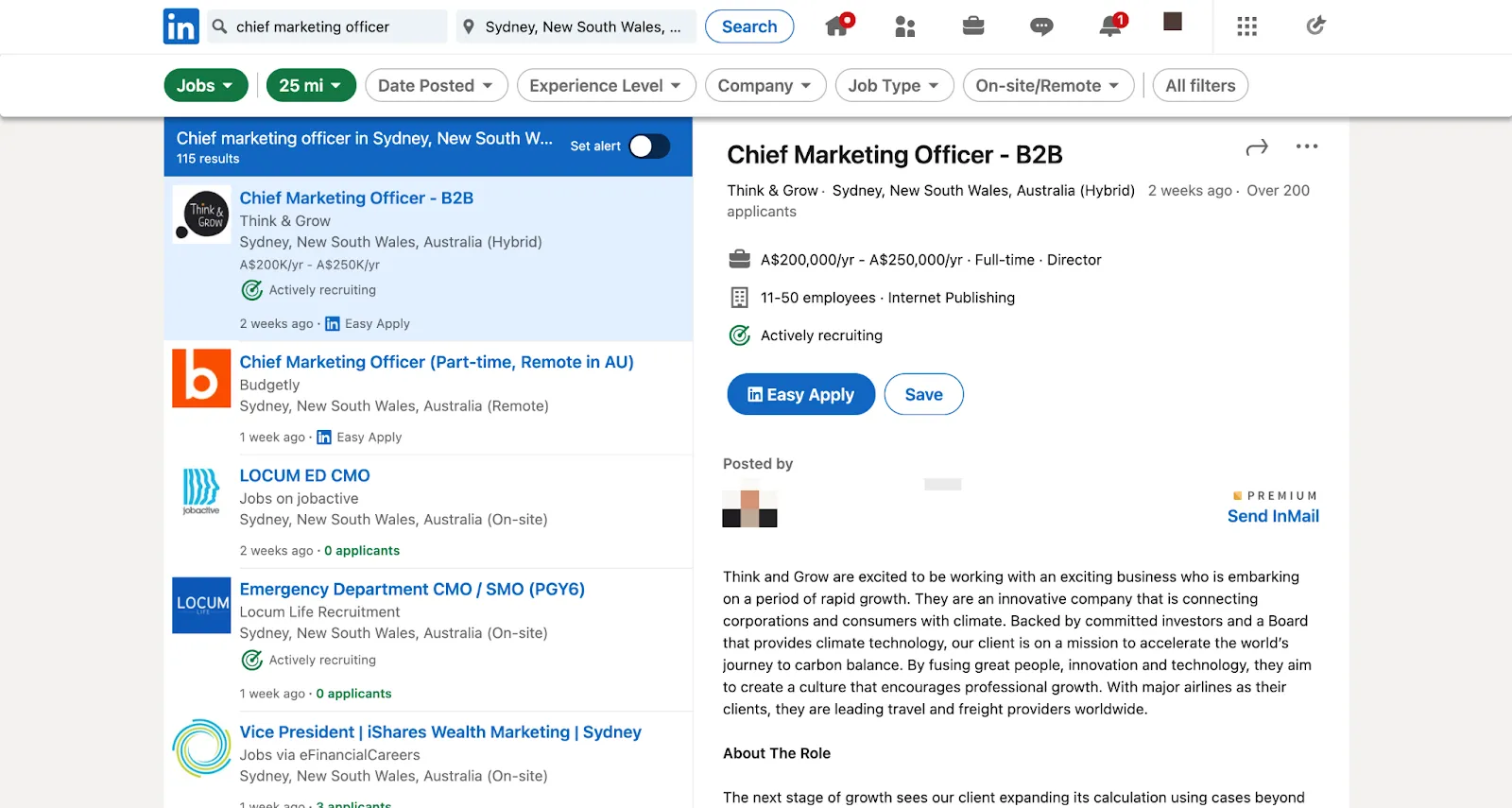Click the Easy Apply button
Viewport: 1512px width, 808px height.
point(800,394)
